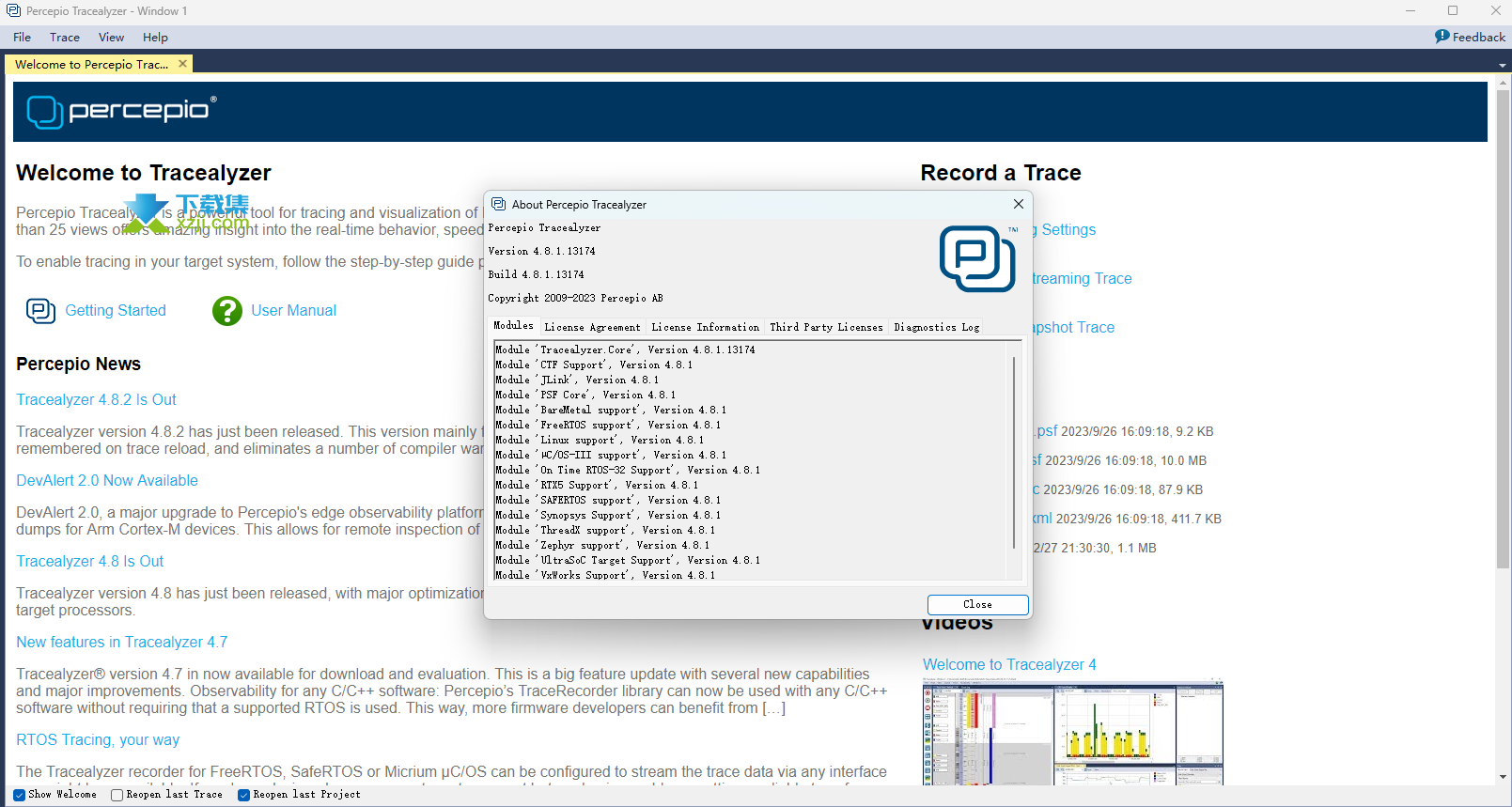Open New features in Tracealyzer 4.7 link
The height and width of the screenshot is (807, 1512).
click(121, 643)
